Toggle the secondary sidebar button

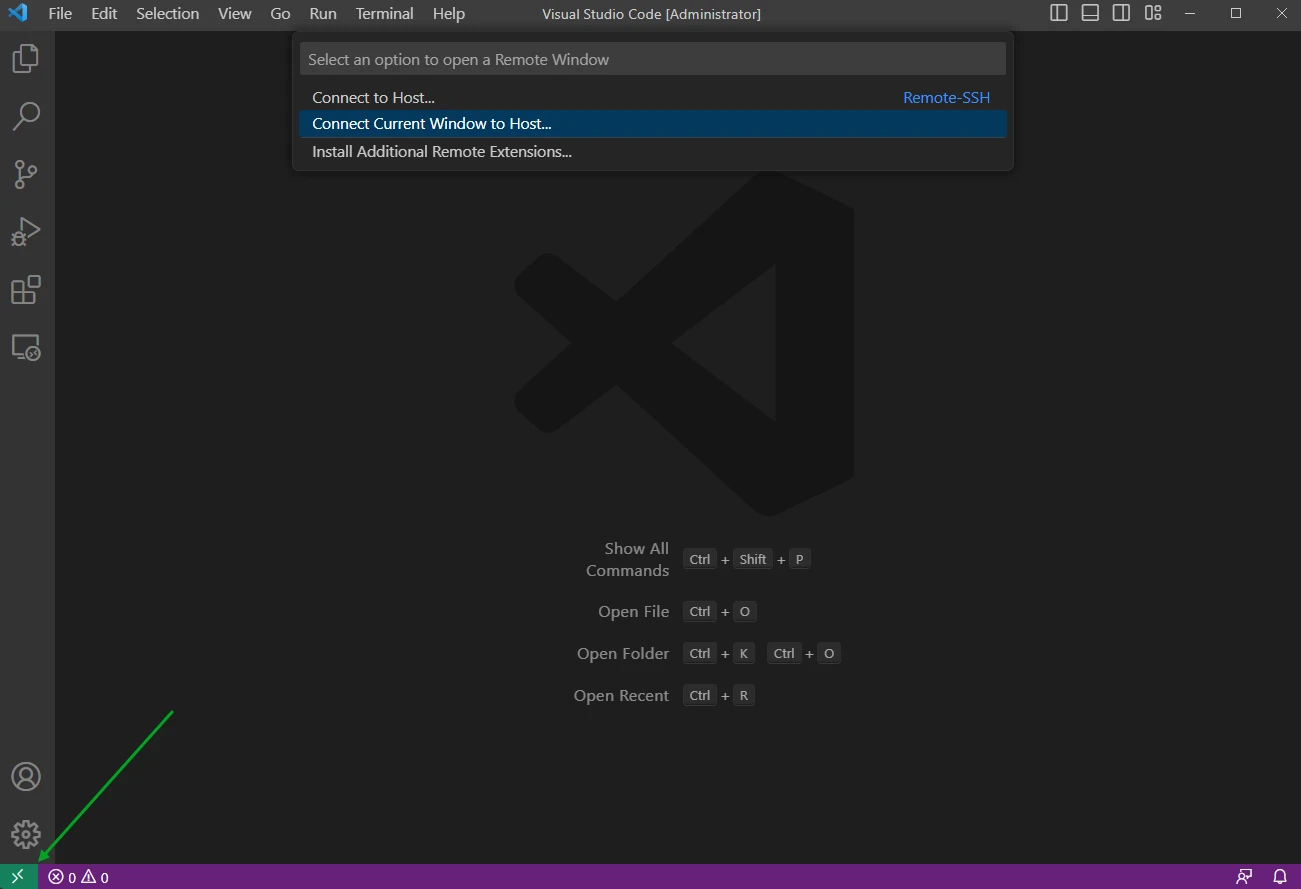(1120, 13)
